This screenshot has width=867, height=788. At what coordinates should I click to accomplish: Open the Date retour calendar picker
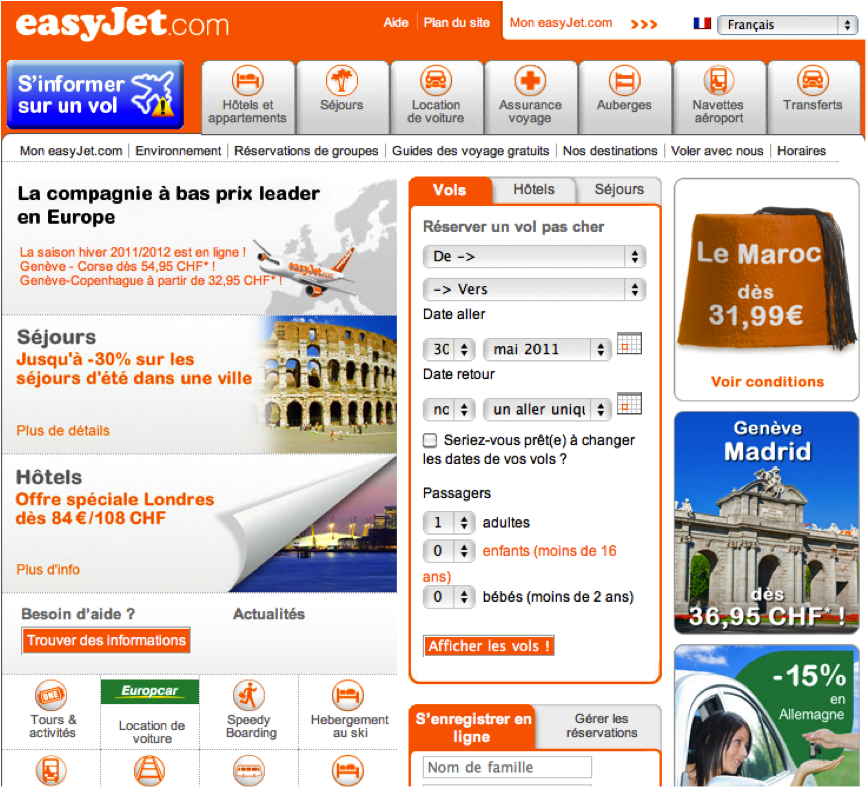click(x=629, y=403)
